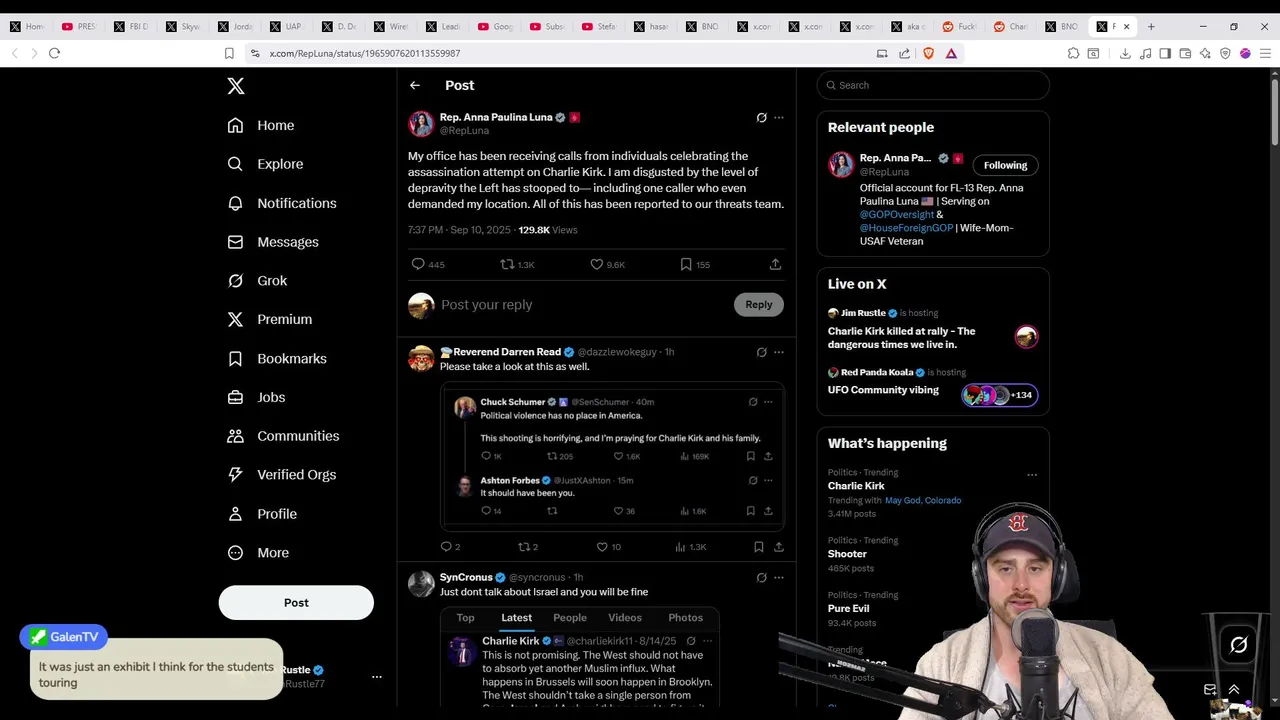Reply to Darren Read's comment showing 2 replies
This screenshot has width=1280, height=720.
[x=450, y=547]
